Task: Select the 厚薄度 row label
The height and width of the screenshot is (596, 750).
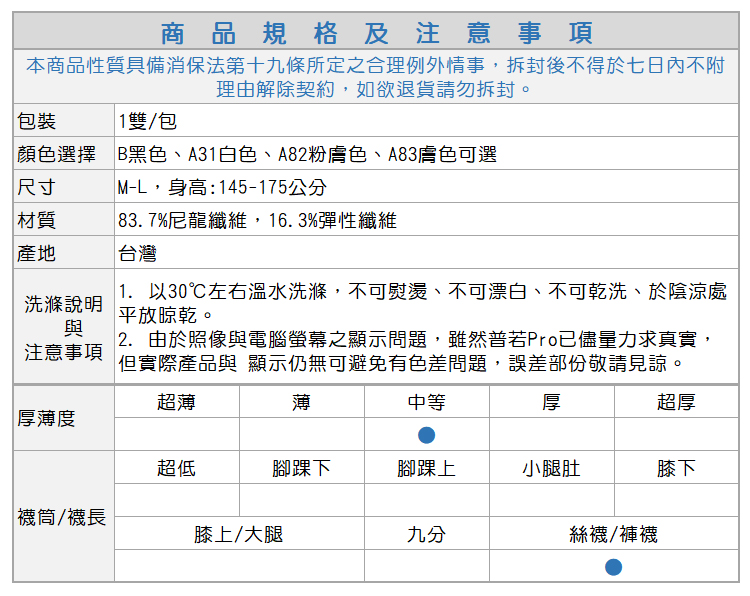Action: pos(46,418)
